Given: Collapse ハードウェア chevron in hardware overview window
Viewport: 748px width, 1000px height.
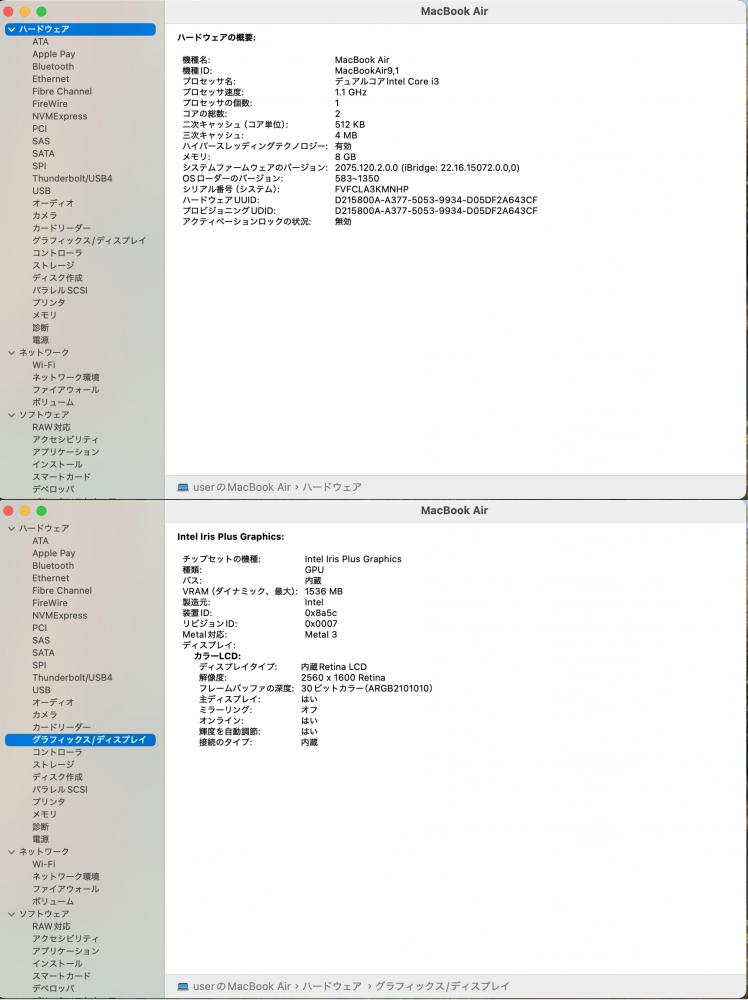Looking at the screenshot, I should [x=11, y=29].
